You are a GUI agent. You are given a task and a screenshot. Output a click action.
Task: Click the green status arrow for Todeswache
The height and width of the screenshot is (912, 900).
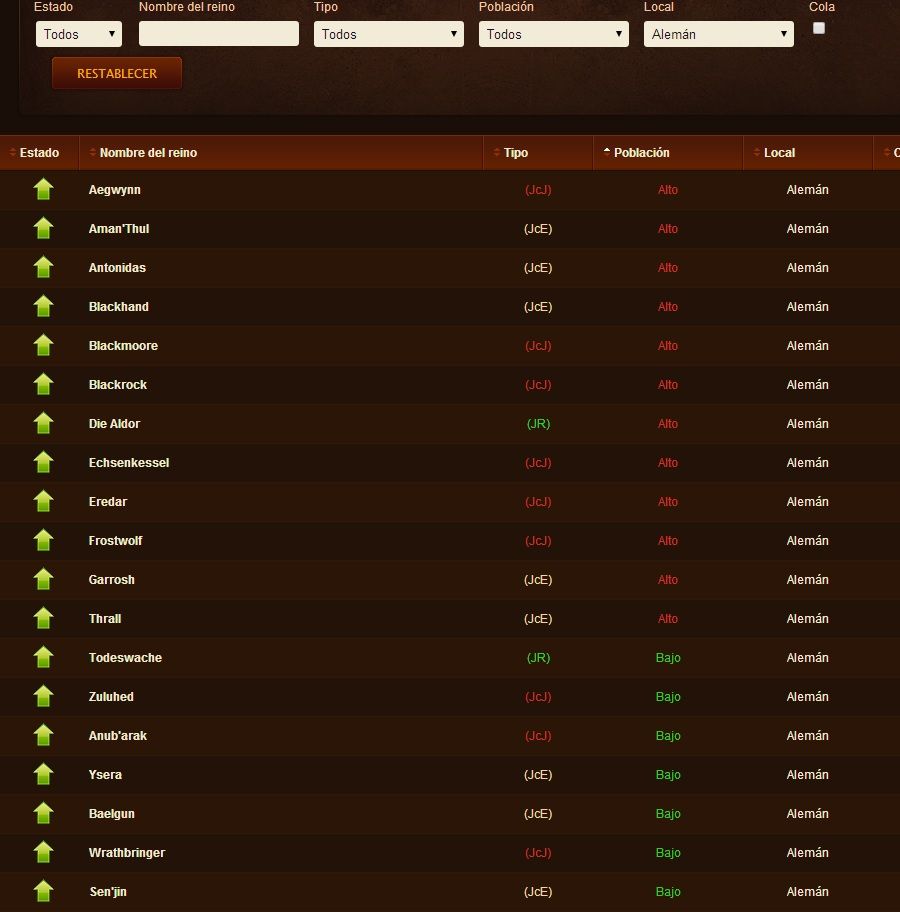tap(44, 657)
